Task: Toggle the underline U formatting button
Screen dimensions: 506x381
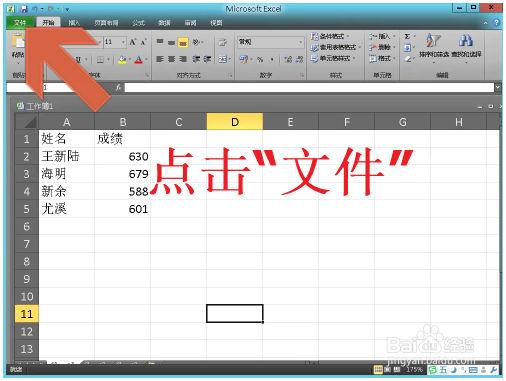Action: pyautogui.click(x=78, y=60)
